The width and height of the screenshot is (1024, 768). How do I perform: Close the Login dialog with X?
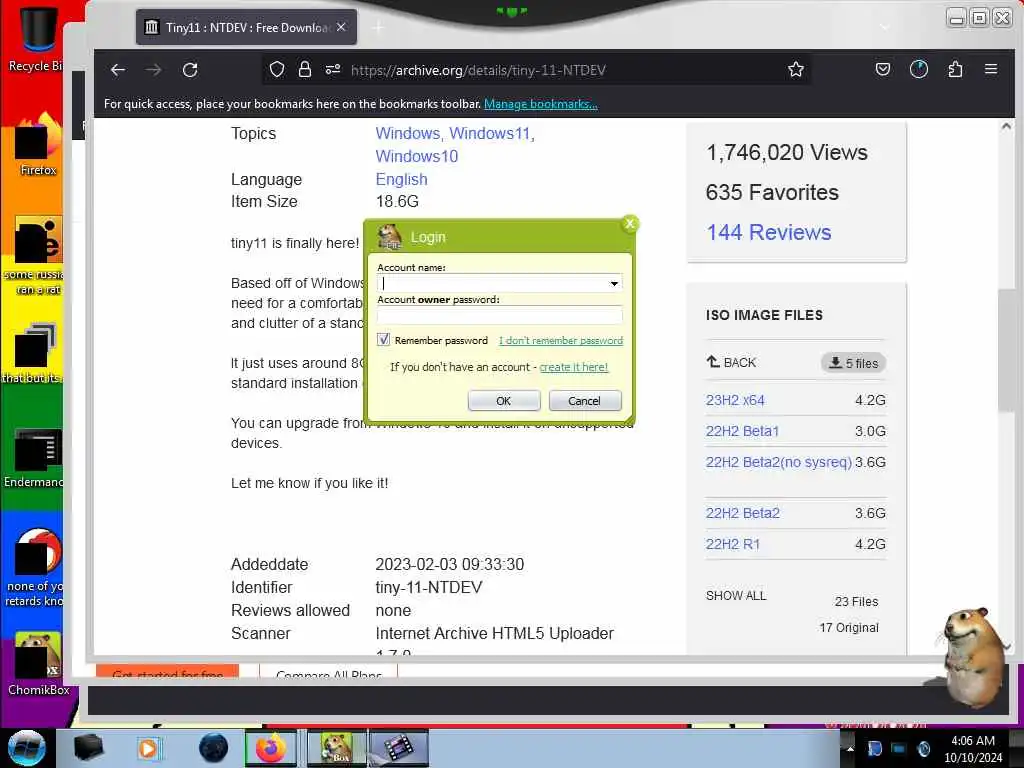pyautogui.click(x=630, y=224)
